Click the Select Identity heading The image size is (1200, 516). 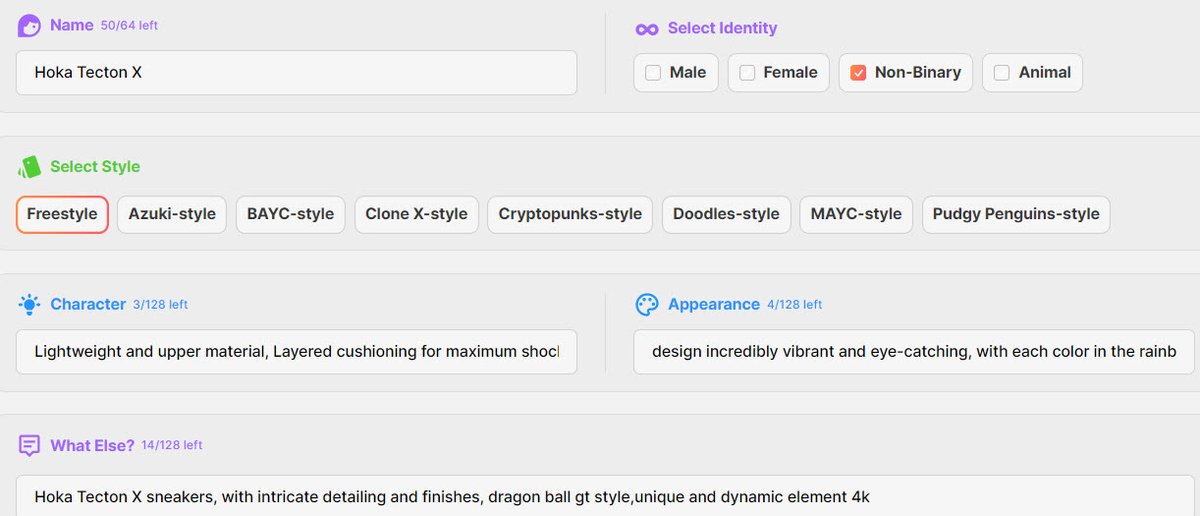[x=722, y=28]
